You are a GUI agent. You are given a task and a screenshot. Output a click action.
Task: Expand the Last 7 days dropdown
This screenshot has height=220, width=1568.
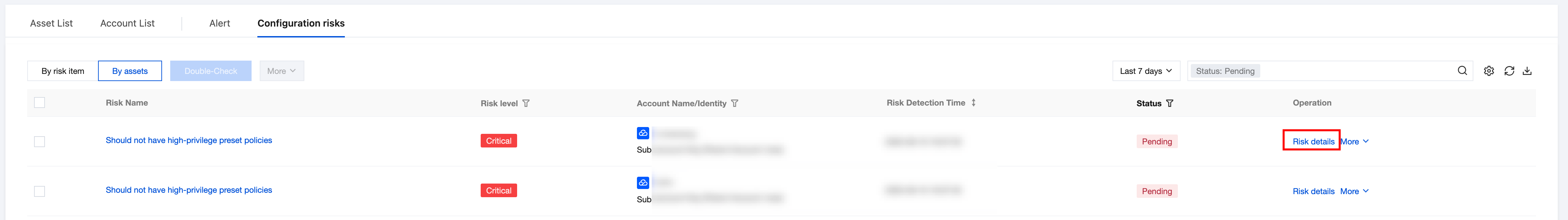coord(1146,71)
